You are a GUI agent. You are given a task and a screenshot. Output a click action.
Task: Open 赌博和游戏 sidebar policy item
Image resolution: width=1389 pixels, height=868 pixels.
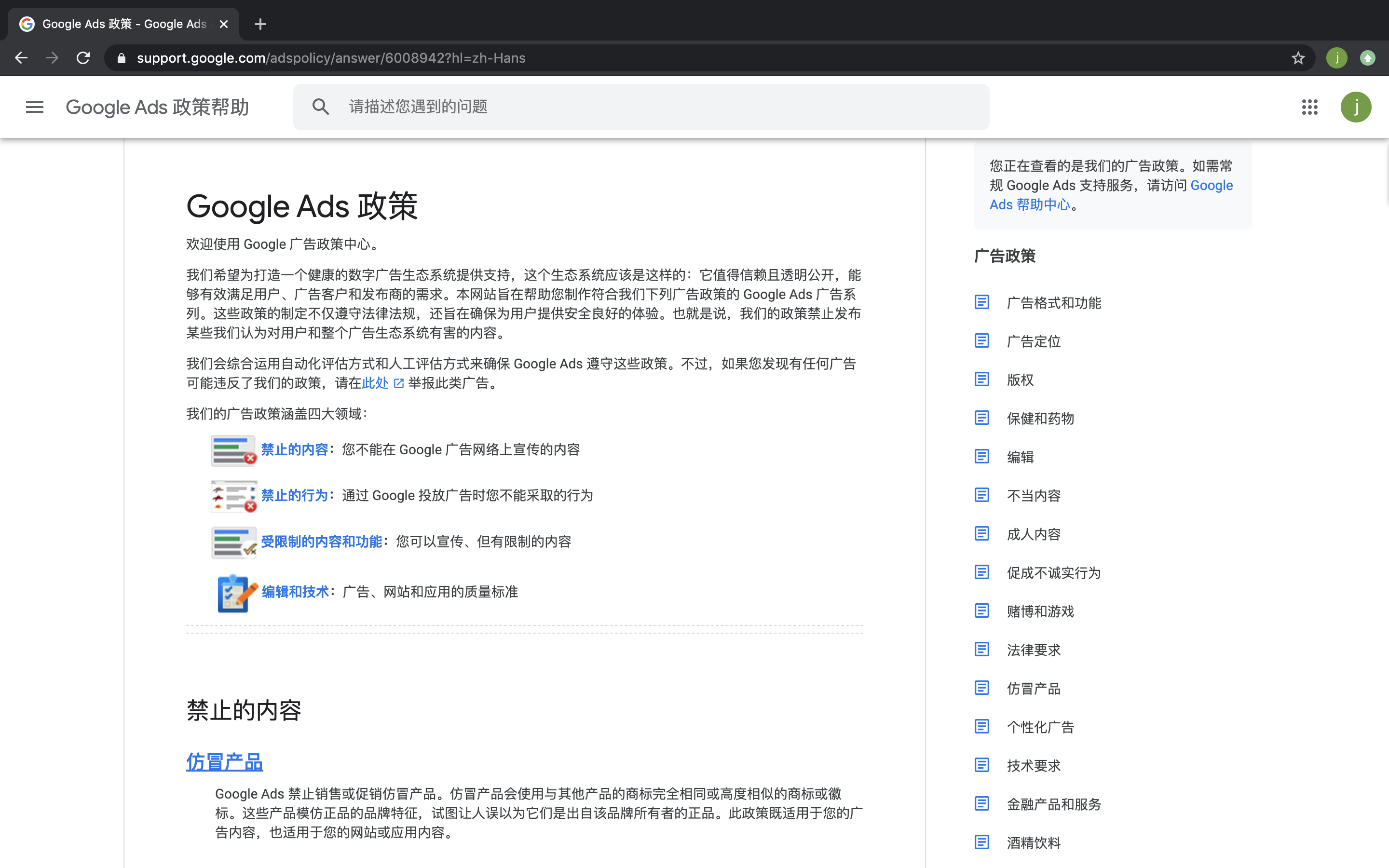[x=1040, y=611]
